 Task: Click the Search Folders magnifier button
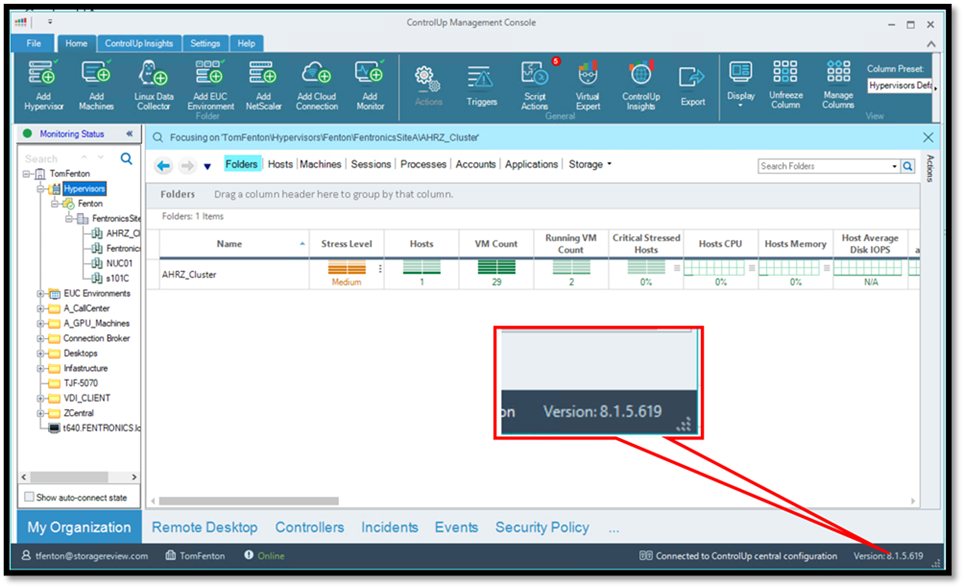tap(907, 166)
